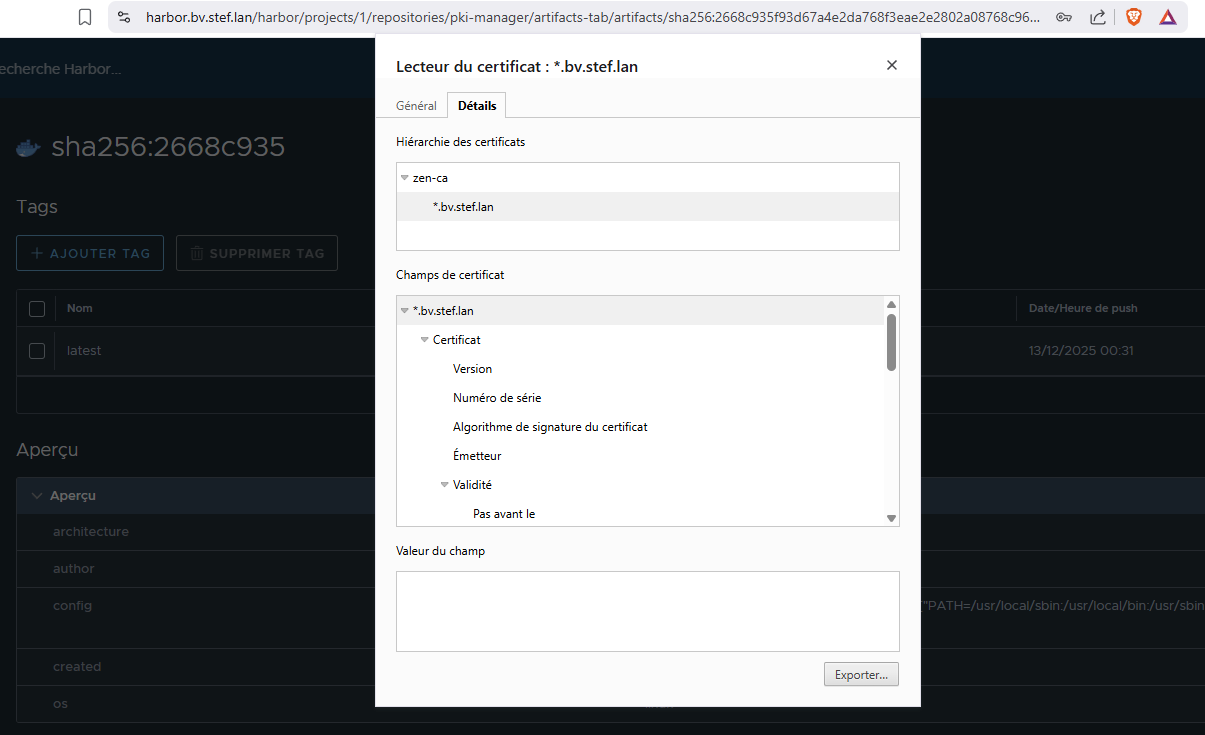Click the password key icon in address bar
1205x735 pixels.
(x=1064, y=17)
